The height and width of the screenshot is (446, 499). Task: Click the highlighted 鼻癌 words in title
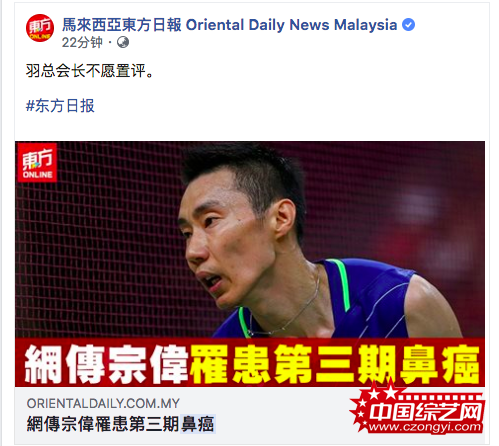[x=198, y=424]
